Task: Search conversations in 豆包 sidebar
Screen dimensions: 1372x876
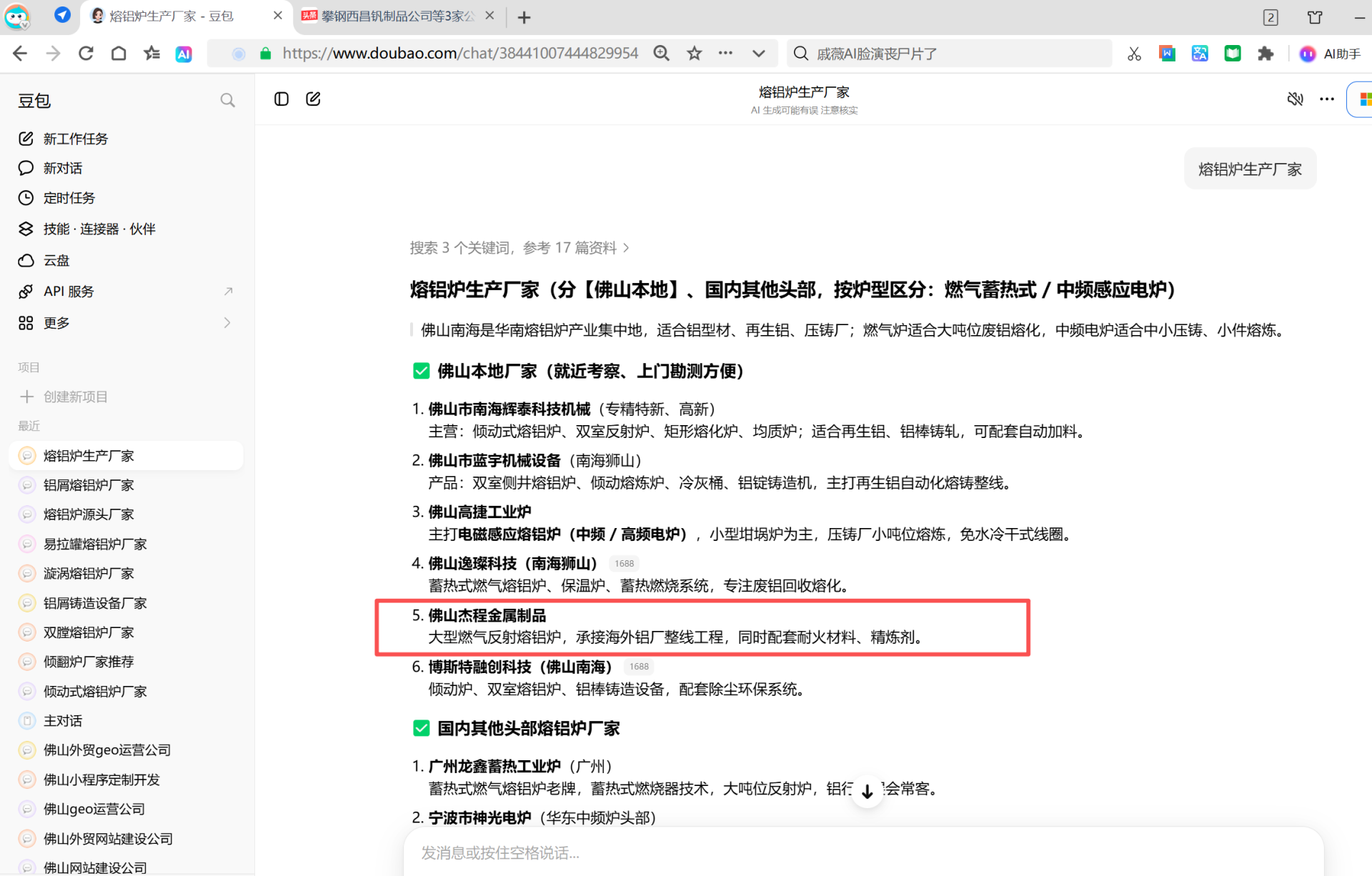Action: coord(227,101)
